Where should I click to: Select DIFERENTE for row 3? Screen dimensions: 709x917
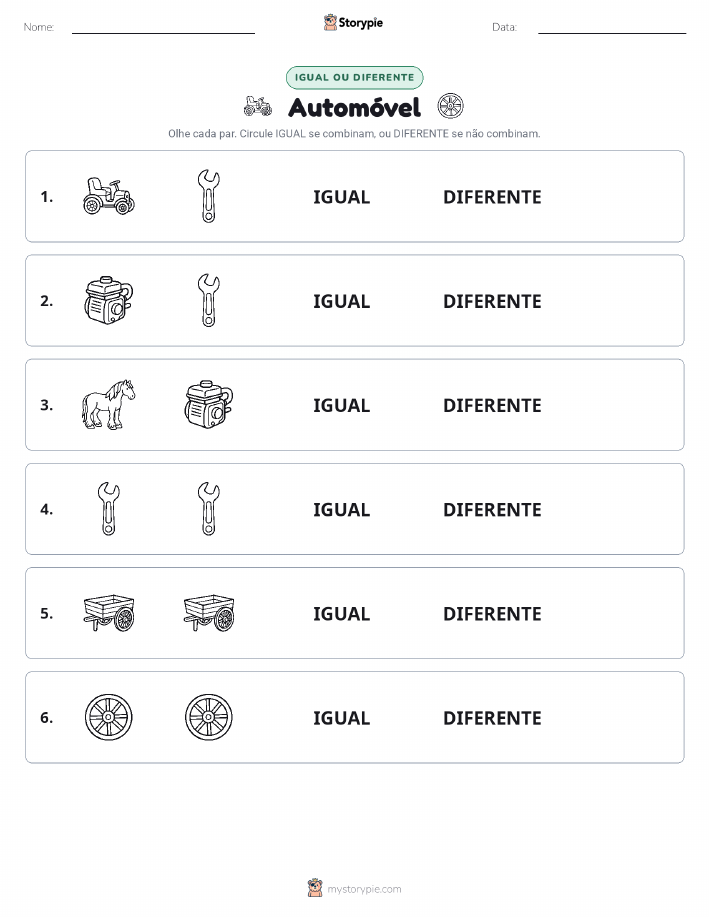(x=492, y=405)
